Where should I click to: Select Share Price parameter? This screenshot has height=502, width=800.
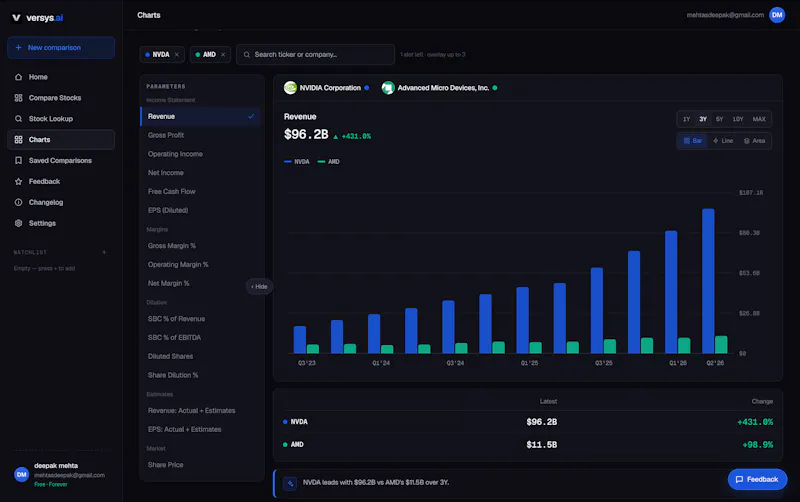200,465
